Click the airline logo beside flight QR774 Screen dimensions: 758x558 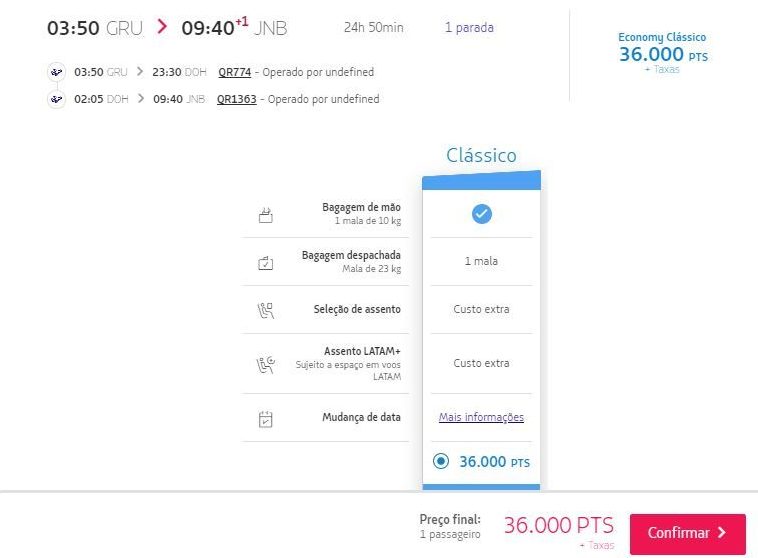[57, 72]
